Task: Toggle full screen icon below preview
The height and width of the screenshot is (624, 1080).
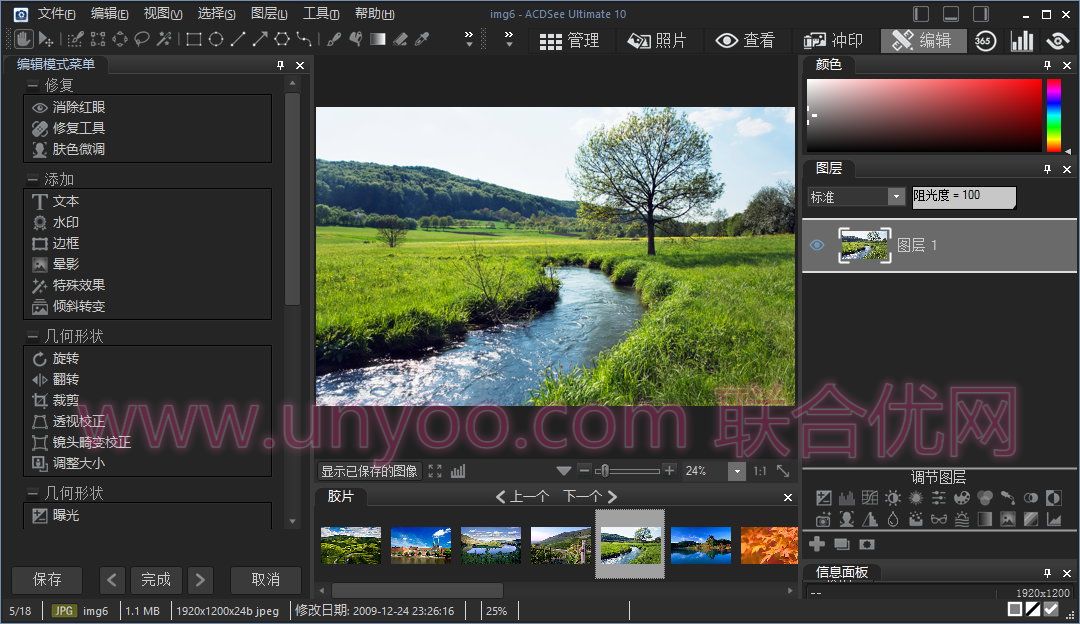Action: pyautogui.click(x=435, y=471)
